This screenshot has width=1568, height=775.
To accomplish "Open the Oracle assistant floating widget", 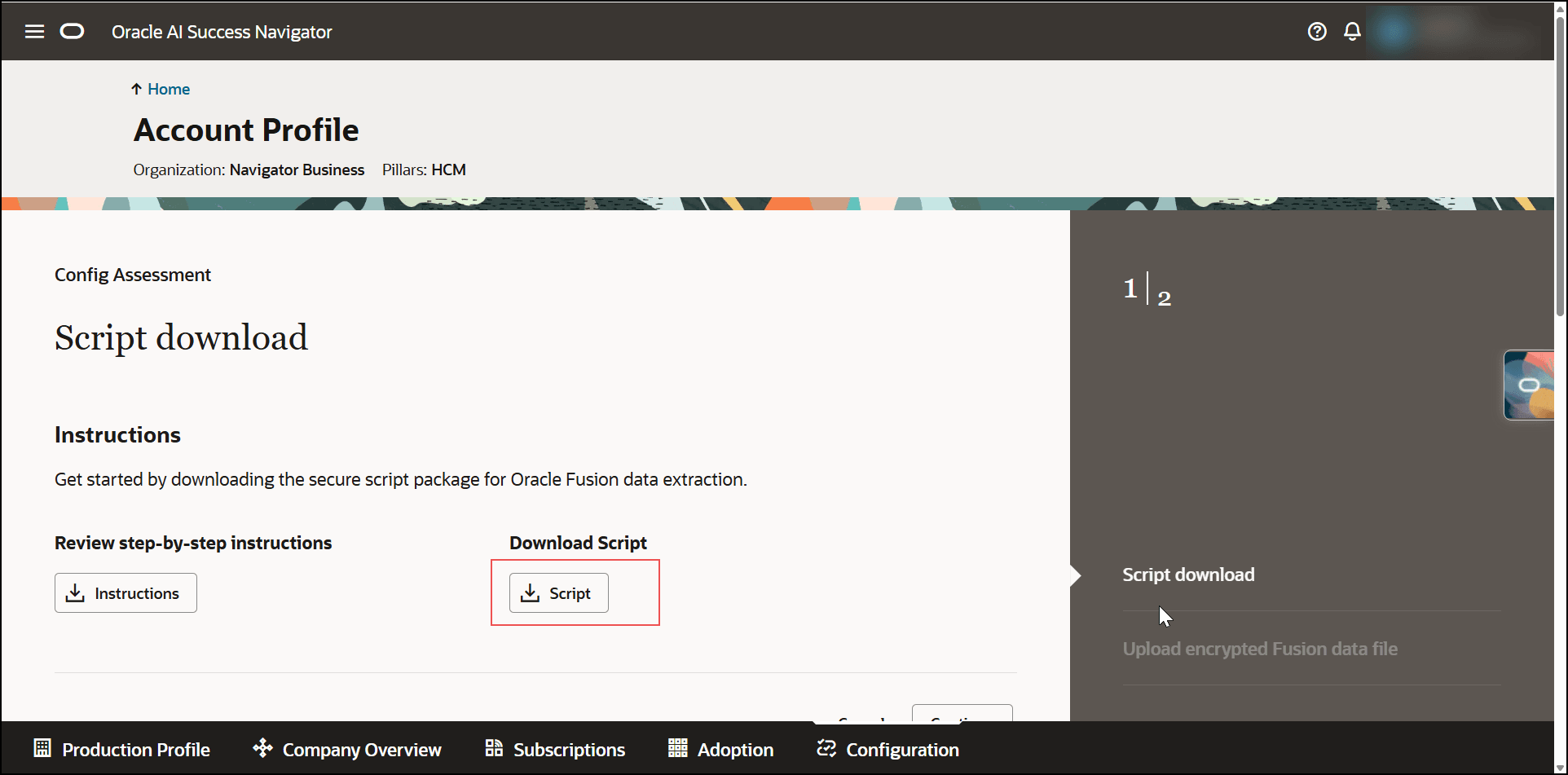I will 1529,385.
